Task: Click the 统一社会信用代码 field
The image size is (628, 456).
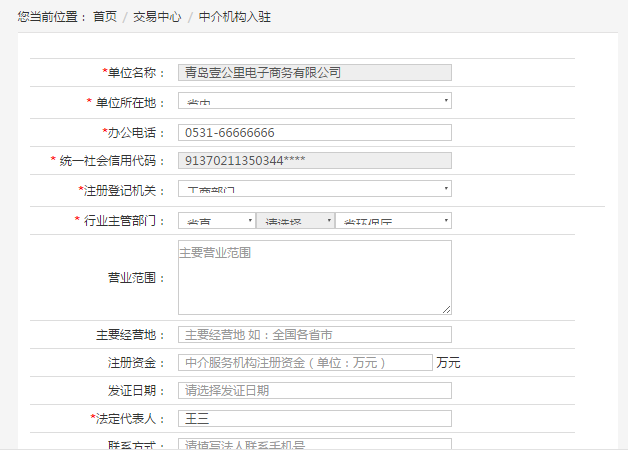Action: coord(314,161)
